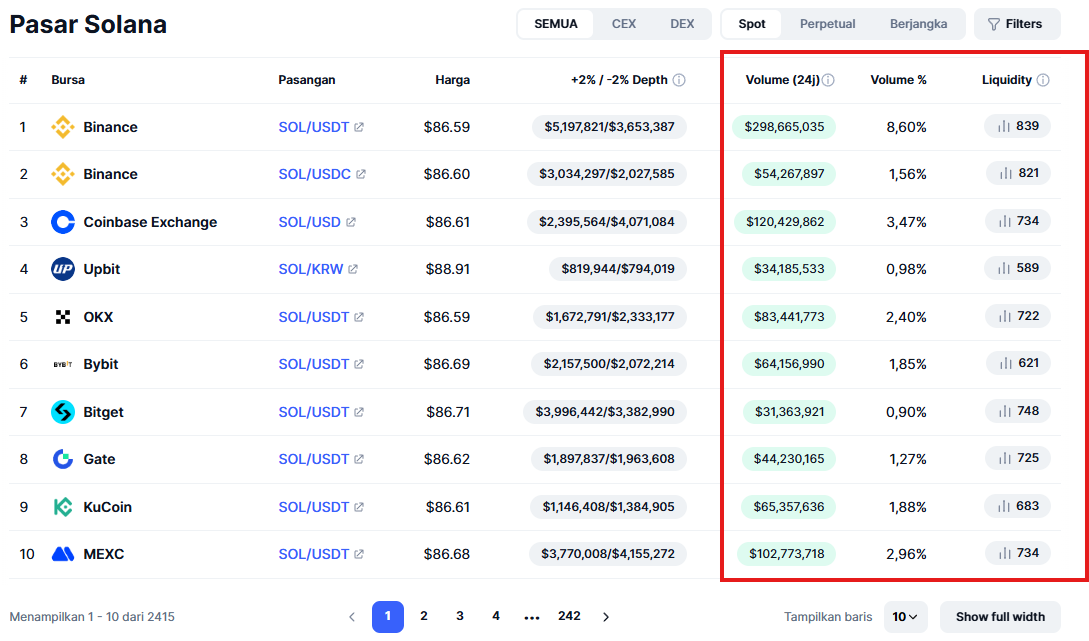Open the Filters menu
The image size is (1089, 641).
[1016, 24]
